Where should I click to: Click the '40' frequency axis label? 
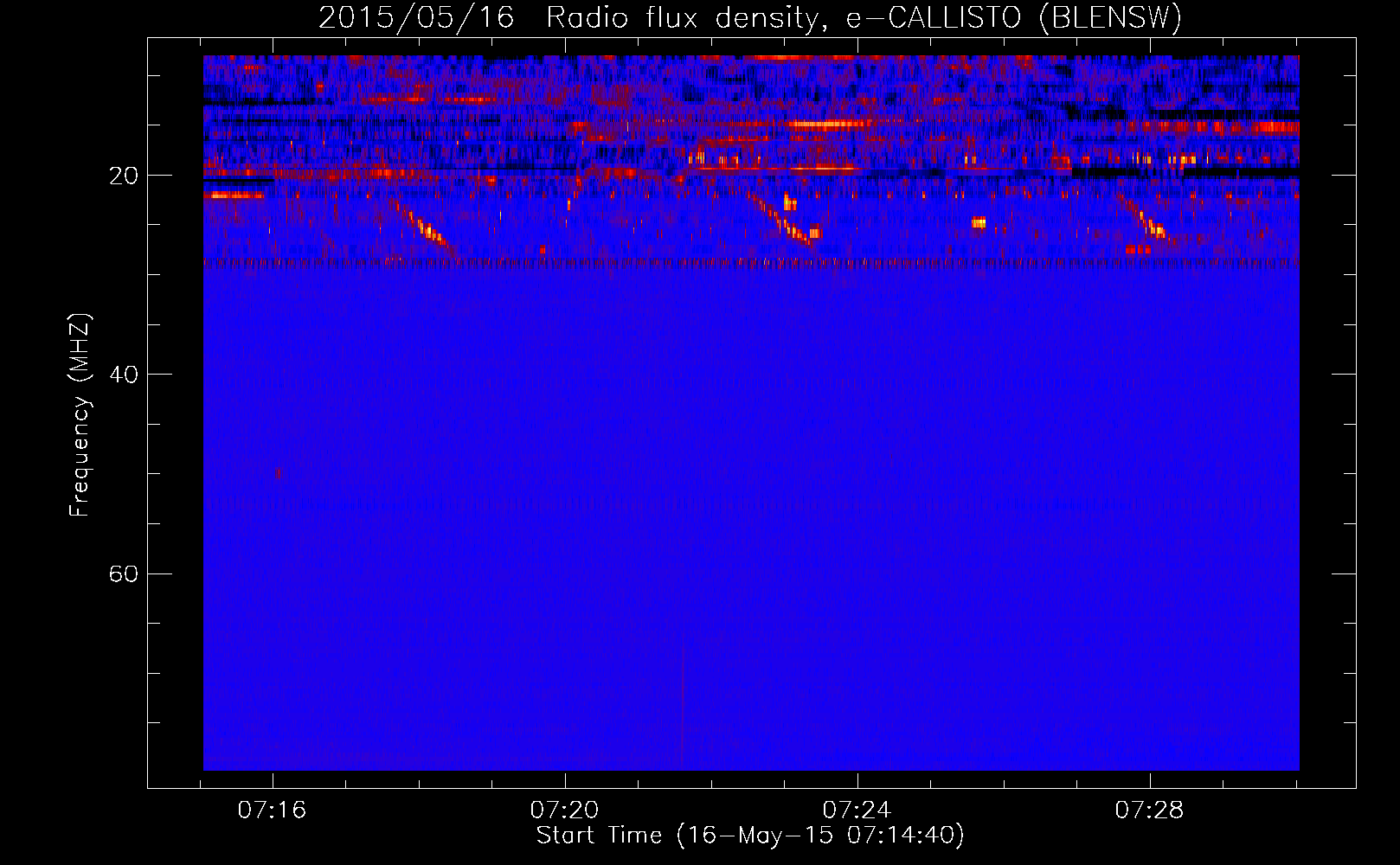coord(124,375)
